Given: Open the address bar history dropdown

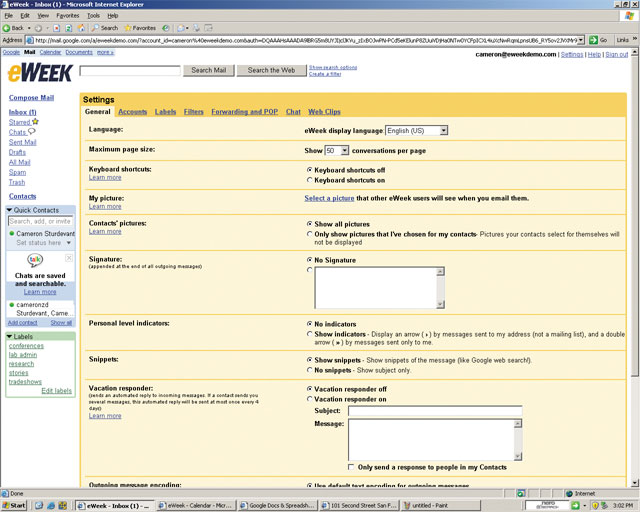Looking at the screenshot, I should pos(581,40).
